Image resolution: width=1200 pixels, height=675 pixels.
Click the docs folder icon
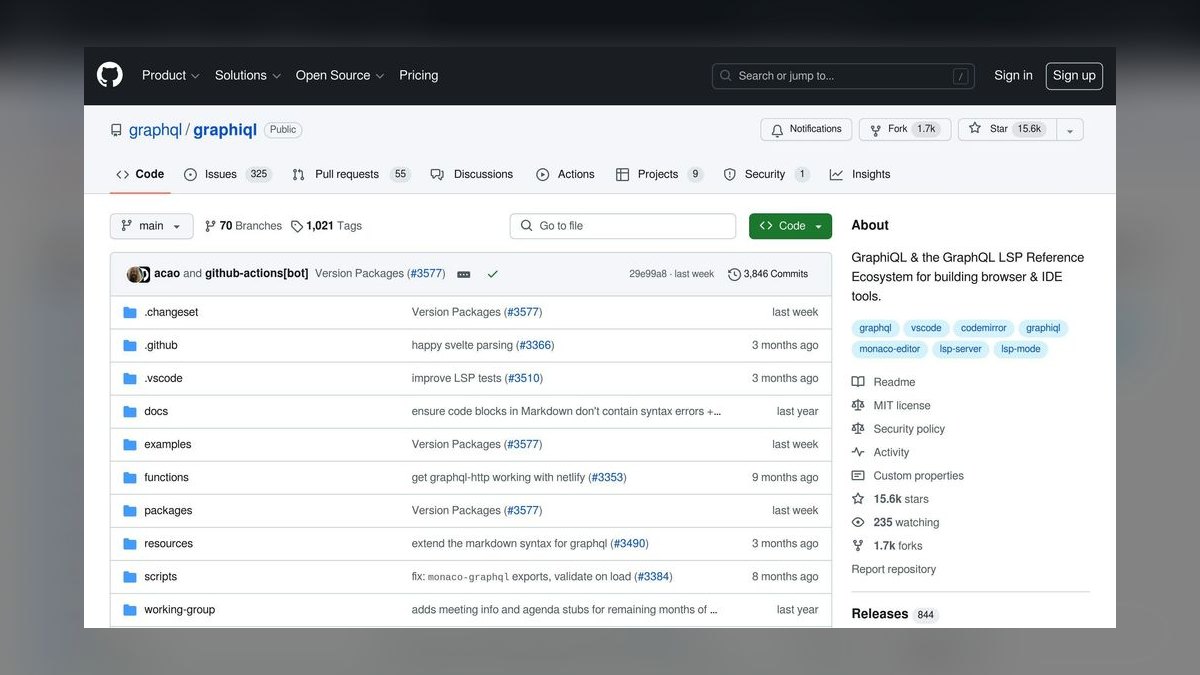(x=129, y=411)
